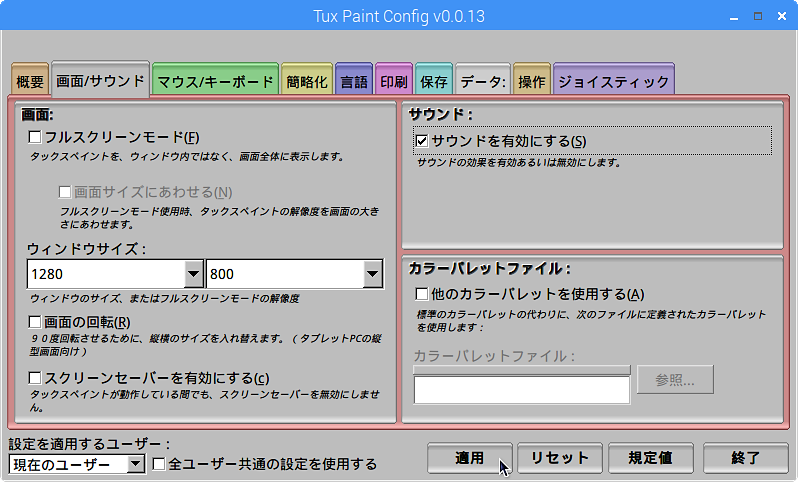The height and width of the screenshot is (482, 798).
Task: Click the 終了 quit button
Action: 746,458
